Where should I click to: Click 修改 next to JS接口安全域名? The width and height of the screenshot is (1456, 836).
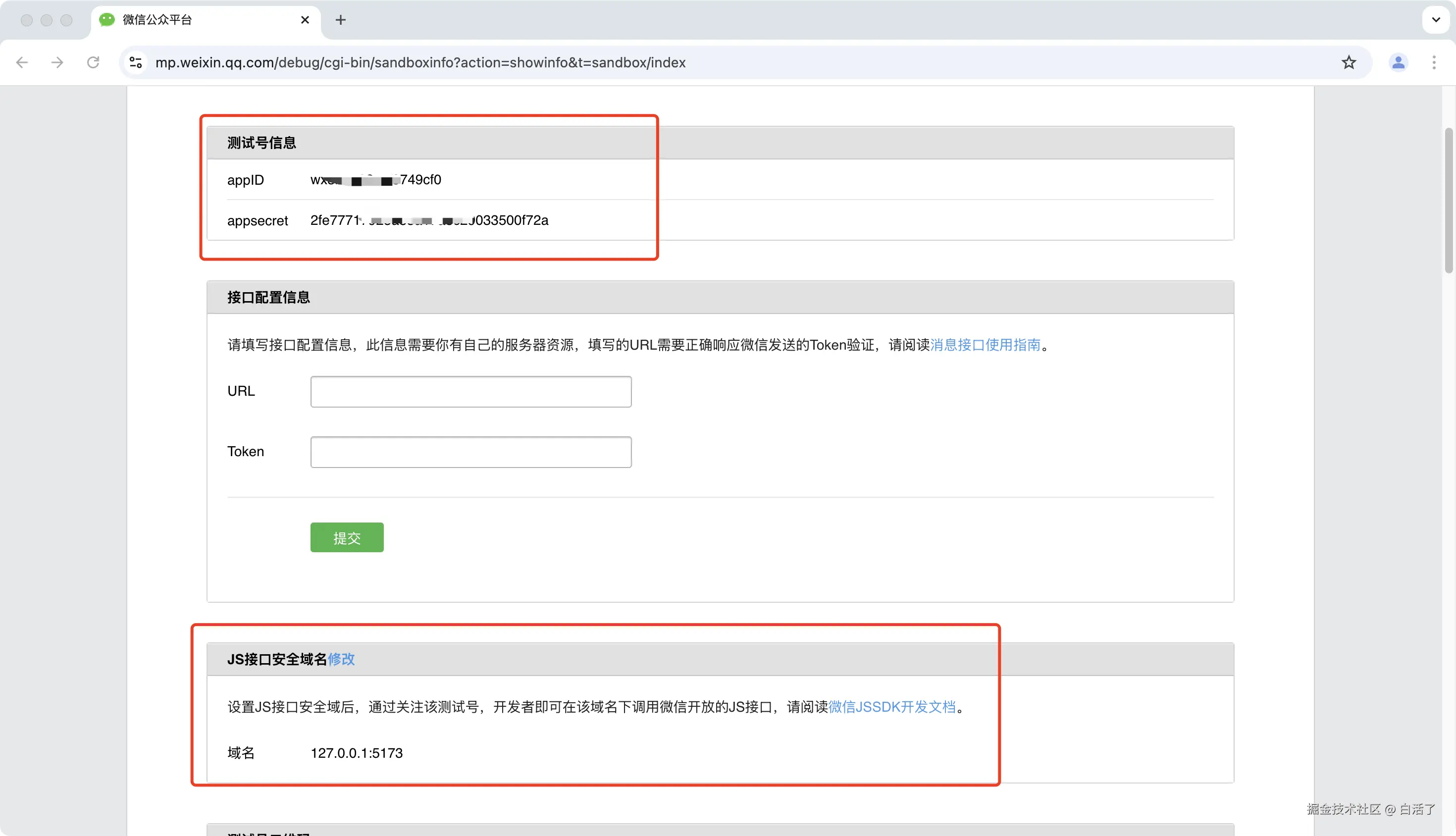pos(341,659)
